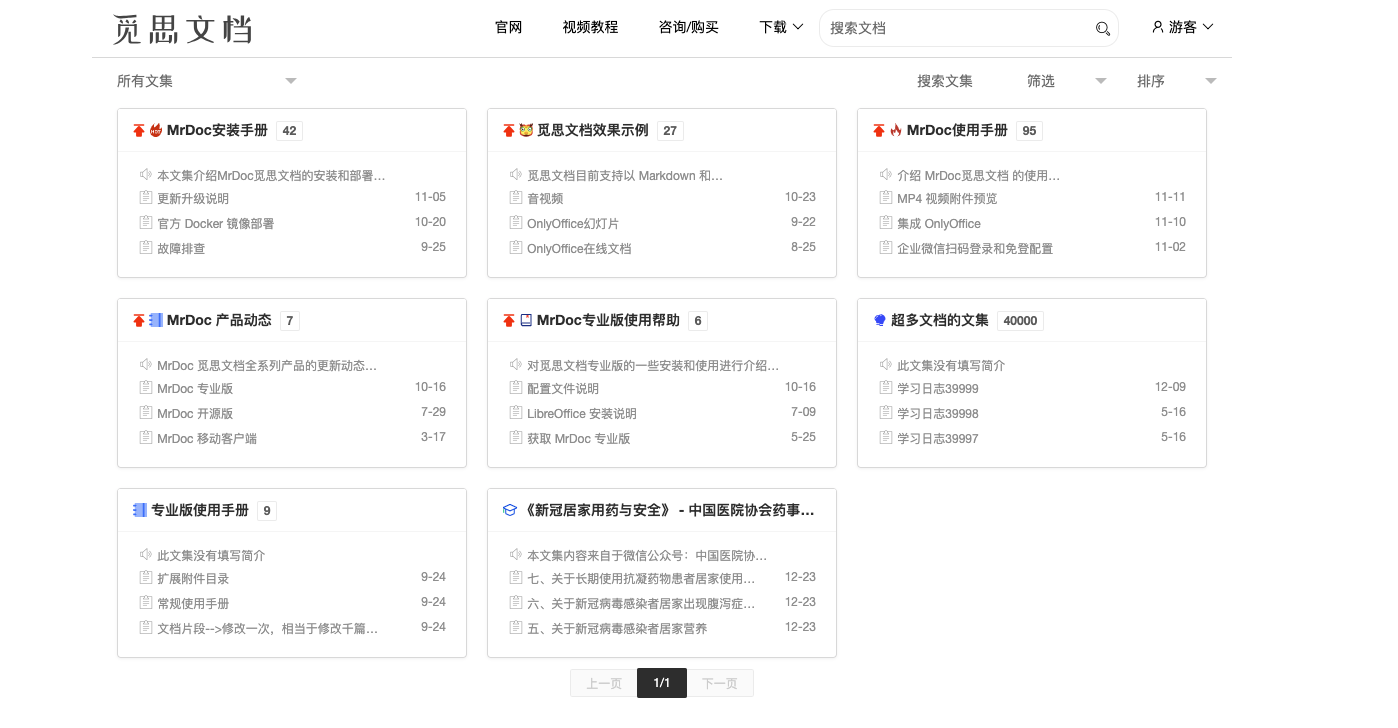Open the MrDoc使用手册 collection
This screenshot has width=1398, height=728.
tap(957, 130)
